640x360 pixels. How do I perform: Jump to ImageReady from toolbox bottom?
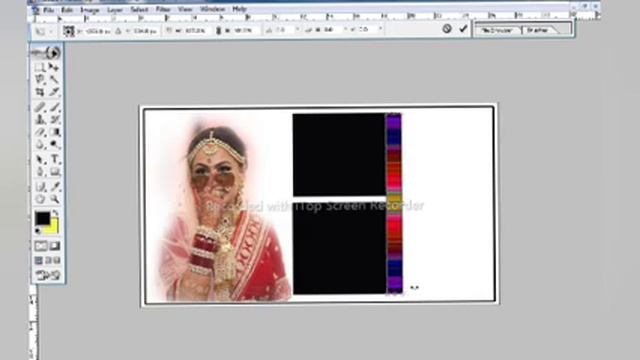coord(47,275)
